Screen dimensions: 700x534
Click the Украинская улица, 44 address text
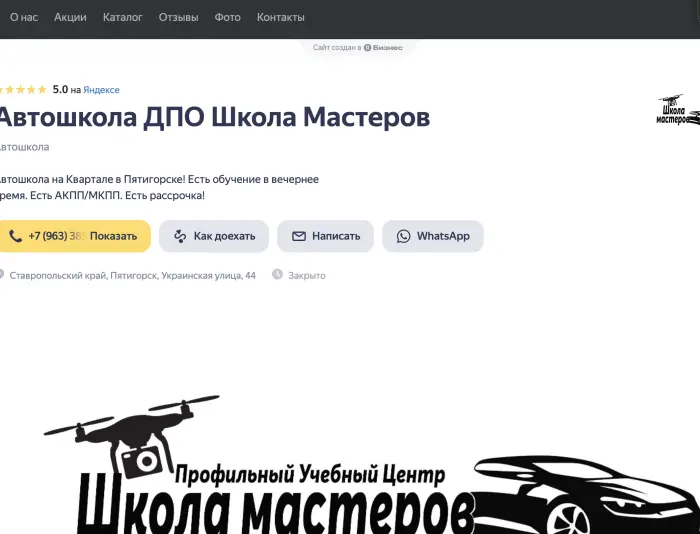click(x=208, y=275)
